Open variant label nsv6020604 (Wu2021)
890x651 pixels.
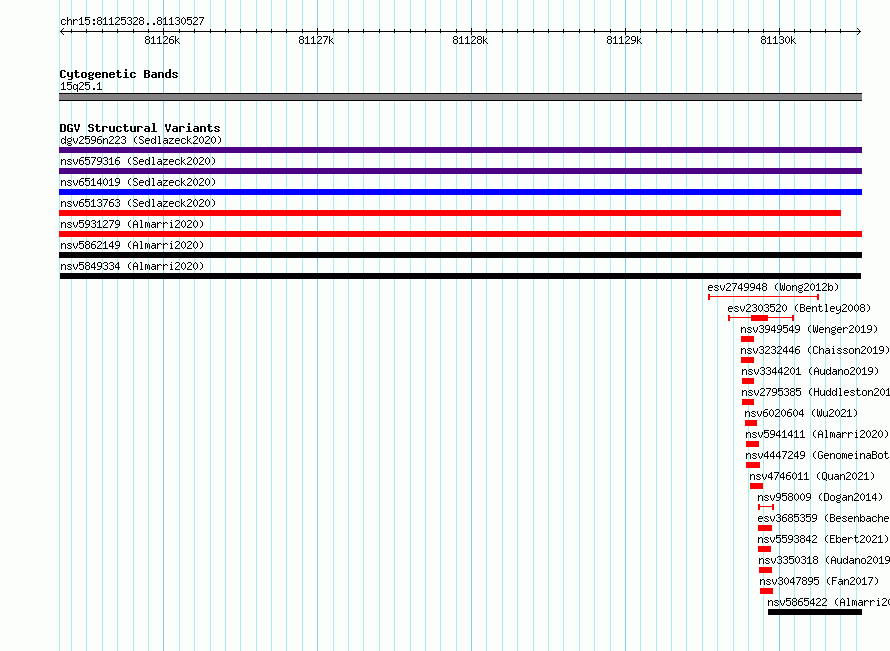801,413
